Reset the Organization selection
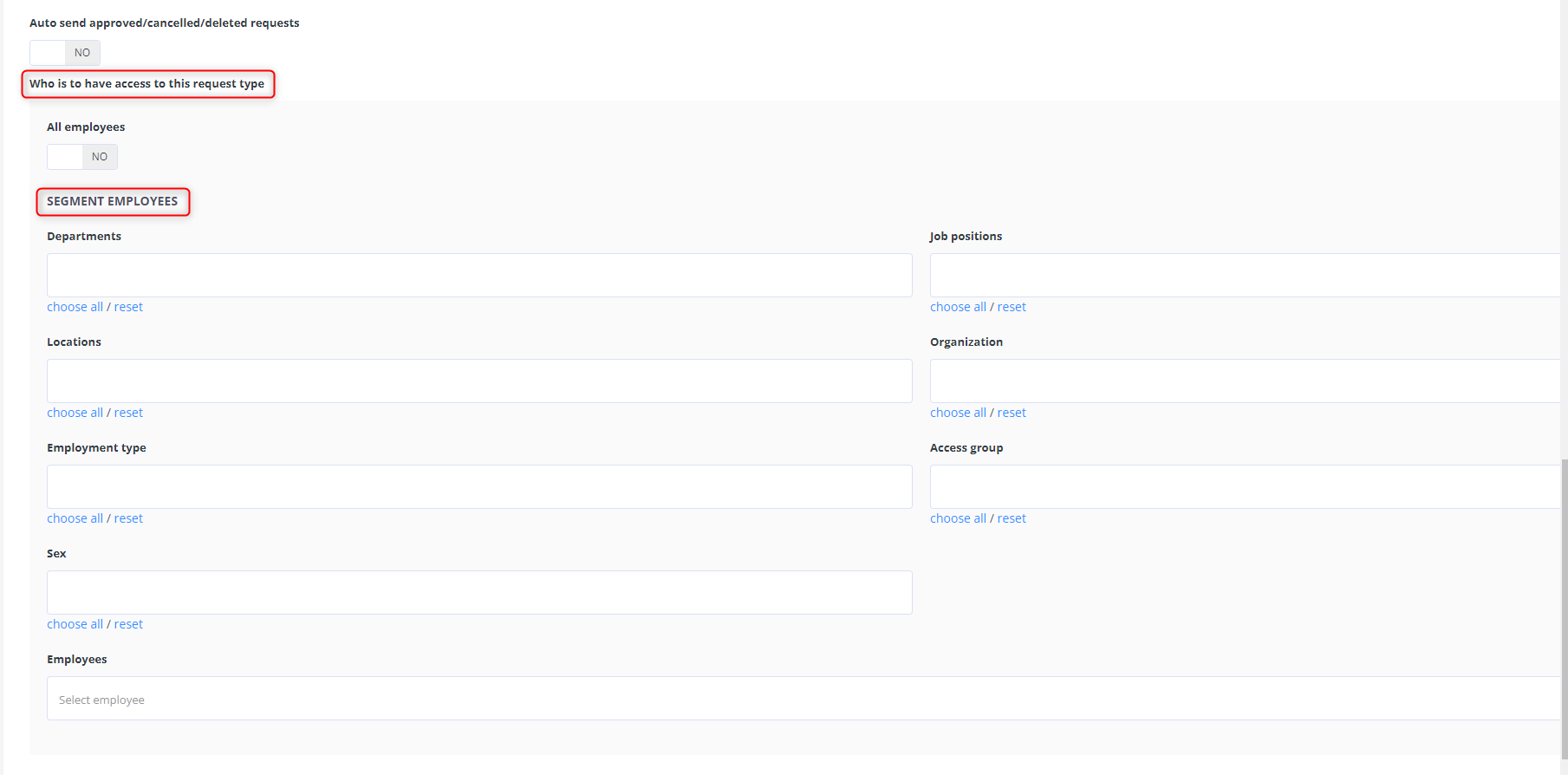Image resolution: width=1568 pixels, height=775 pixels. click(1012, 413)
